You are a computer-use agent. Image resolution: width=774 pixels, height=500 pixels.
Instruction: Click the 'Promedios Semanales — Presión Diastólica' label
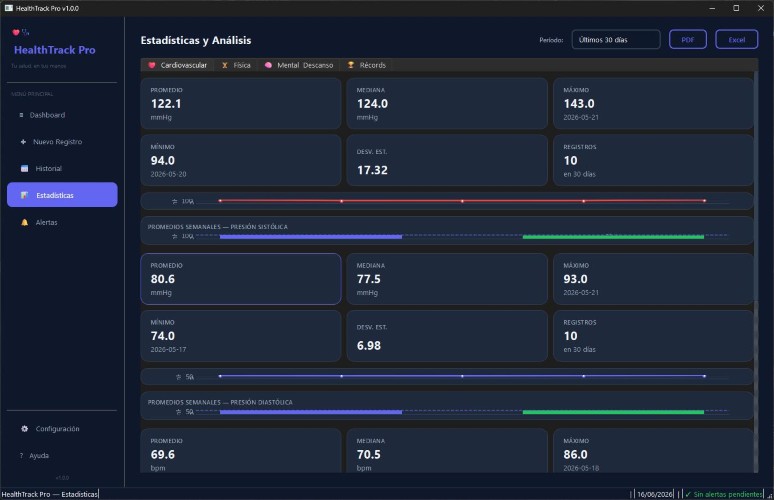click(220, 402)
